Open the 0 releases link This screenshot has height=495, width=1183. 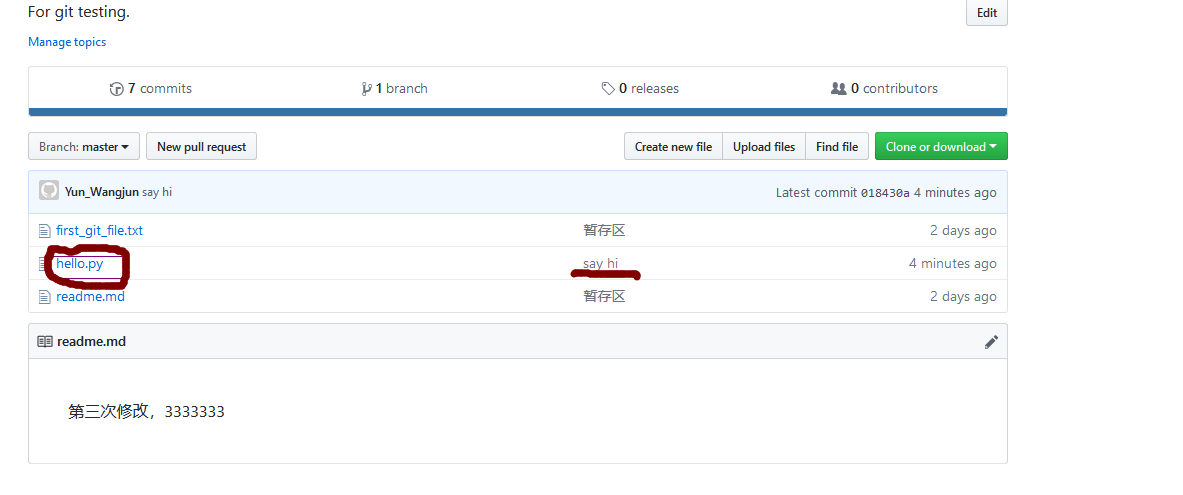649,88
